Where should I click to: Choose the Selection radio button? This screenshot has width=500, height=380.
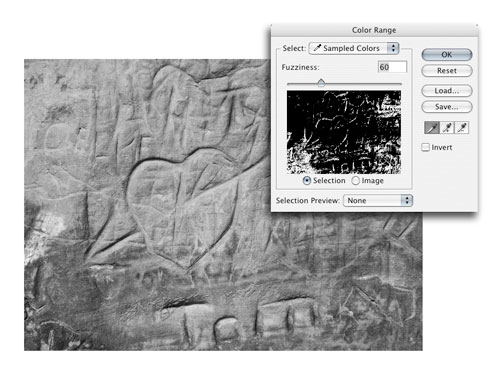pyautogui.click(x=307, y=181)
